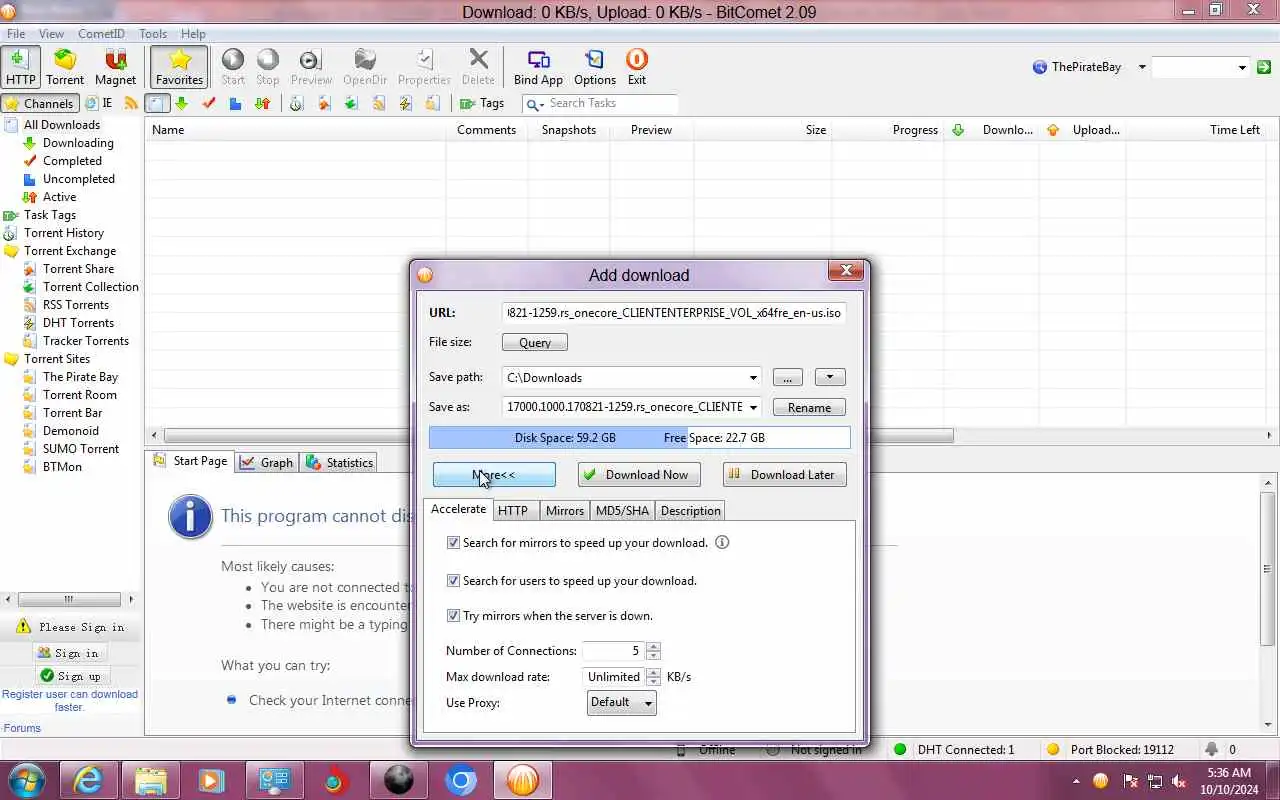
Task: Click the horizontal scrollbar under the task list
Action: [x=558, y=435]
